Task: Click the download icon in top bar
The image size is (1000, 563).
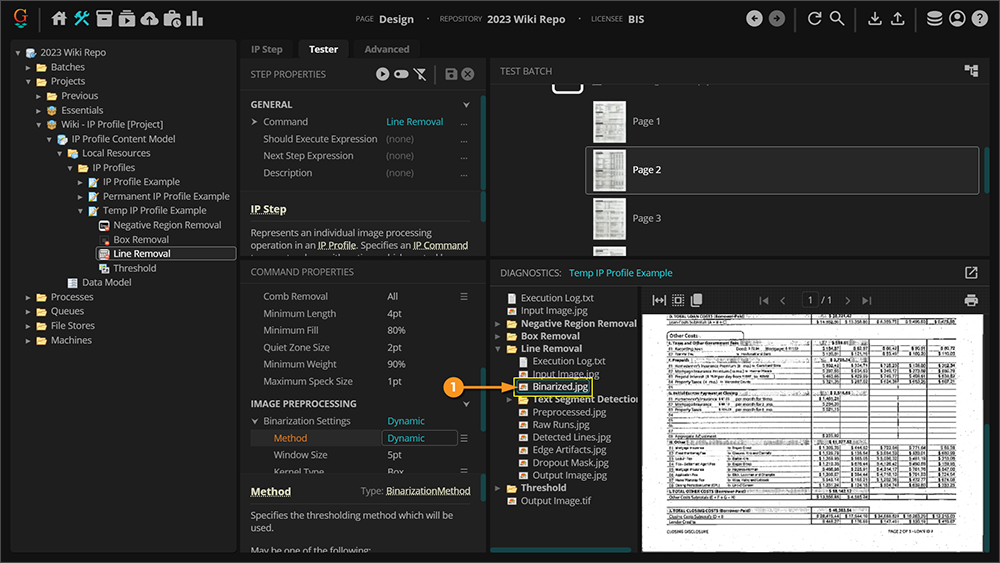Action: (875, 18)
